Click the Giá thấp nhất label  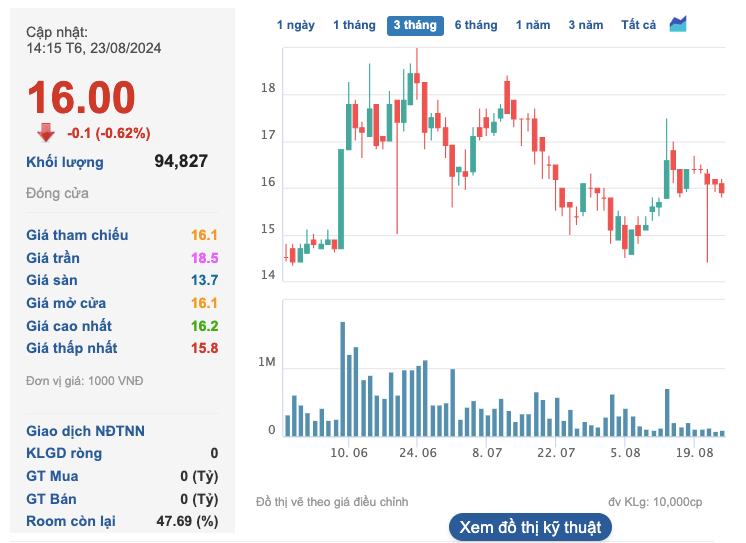pos(72,348)
